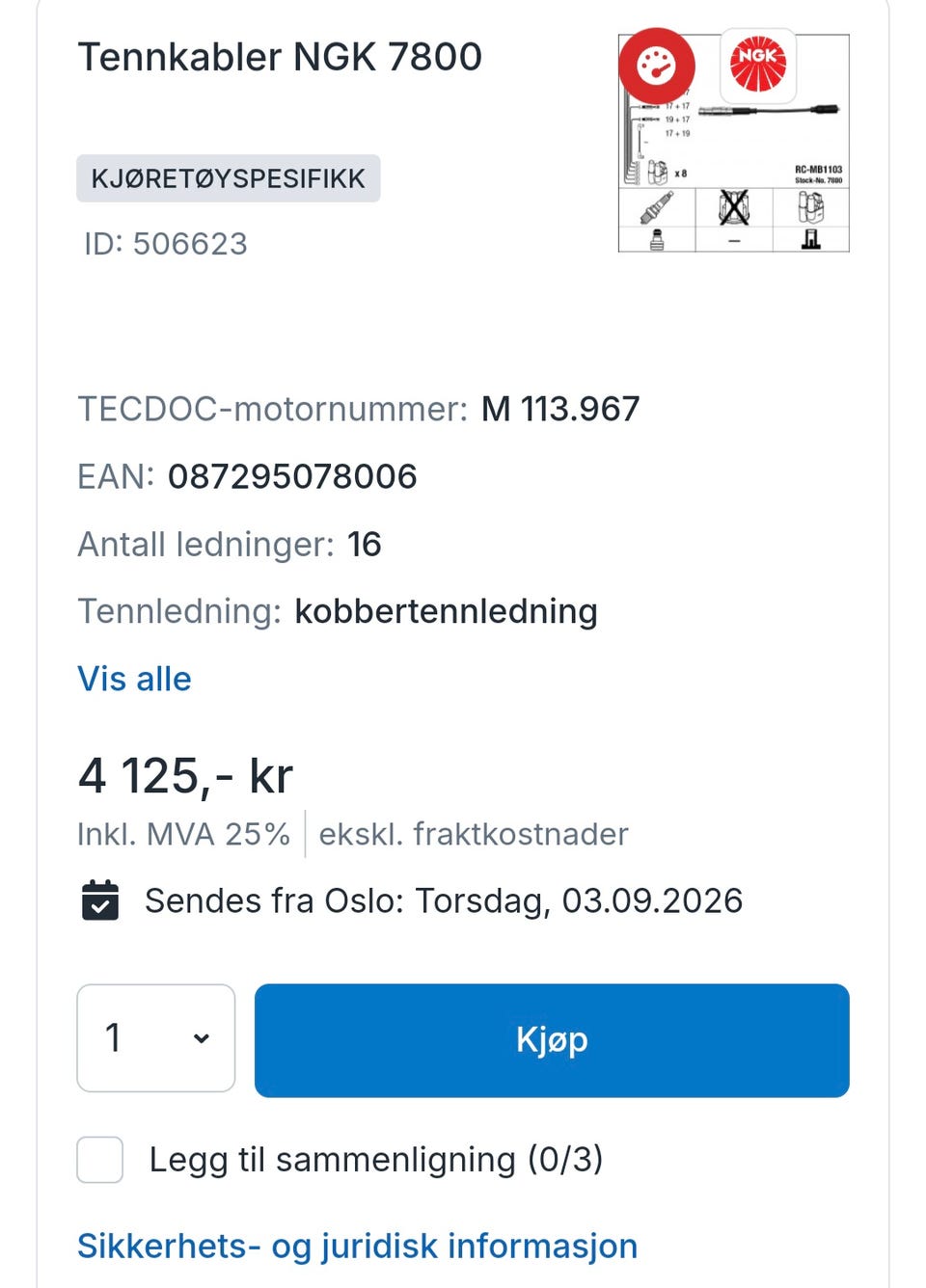Expand specifications with Vis alle
Image resolution: width=926 pixels, height=1288 pixels.
pyautogui.click(x=134, y=679)
